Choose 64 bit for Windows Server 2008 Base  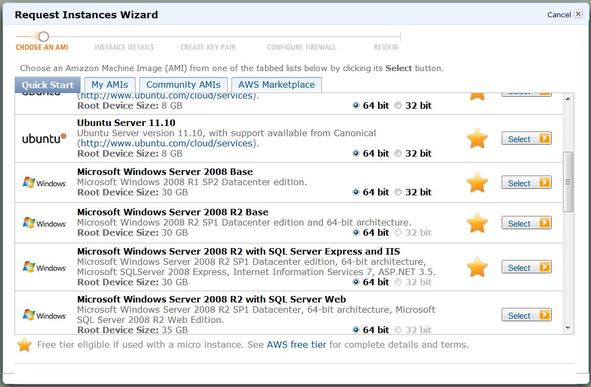coord(356,192)
